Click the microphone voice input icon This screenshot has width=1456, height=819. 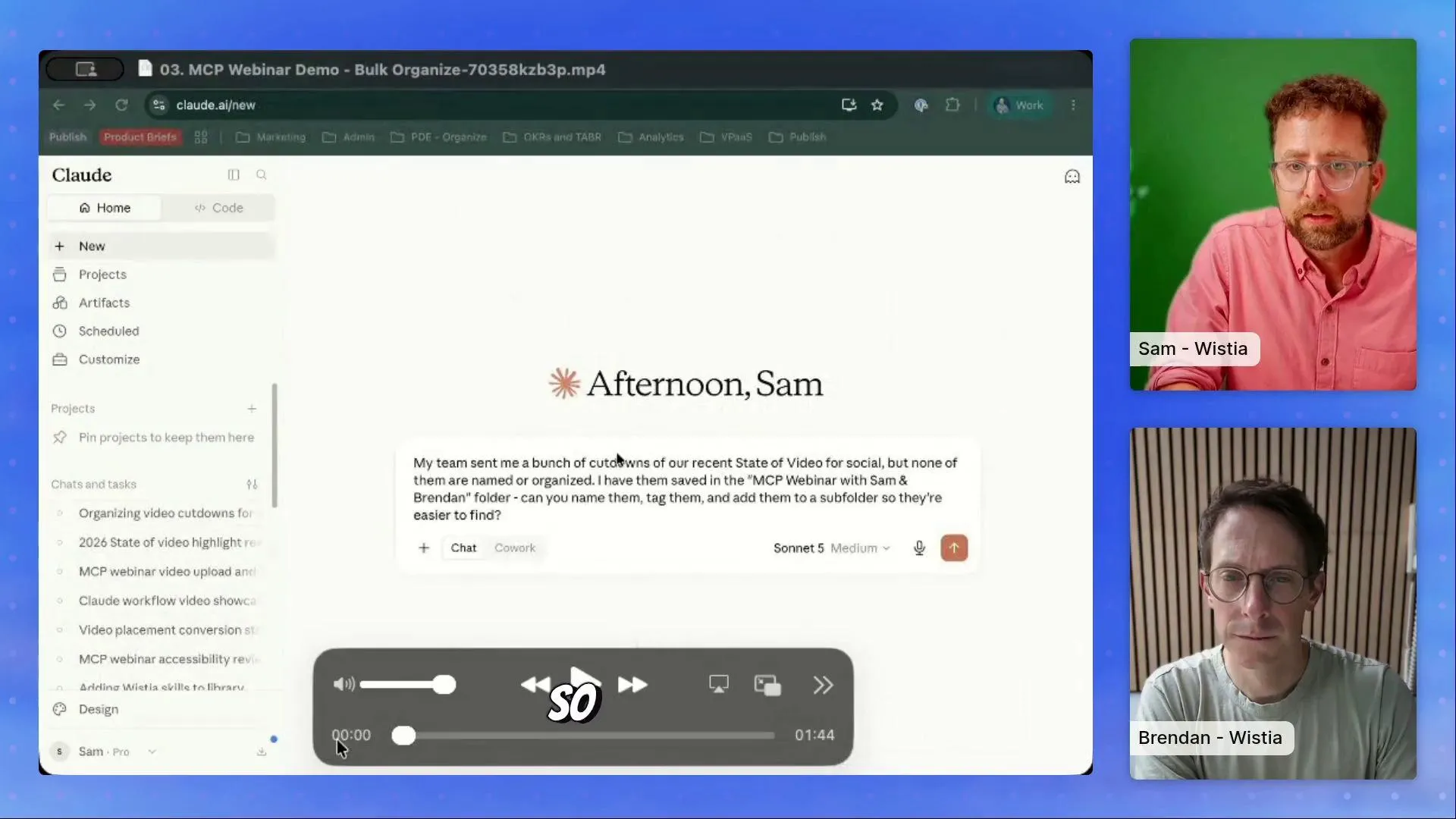click(919, 548)
